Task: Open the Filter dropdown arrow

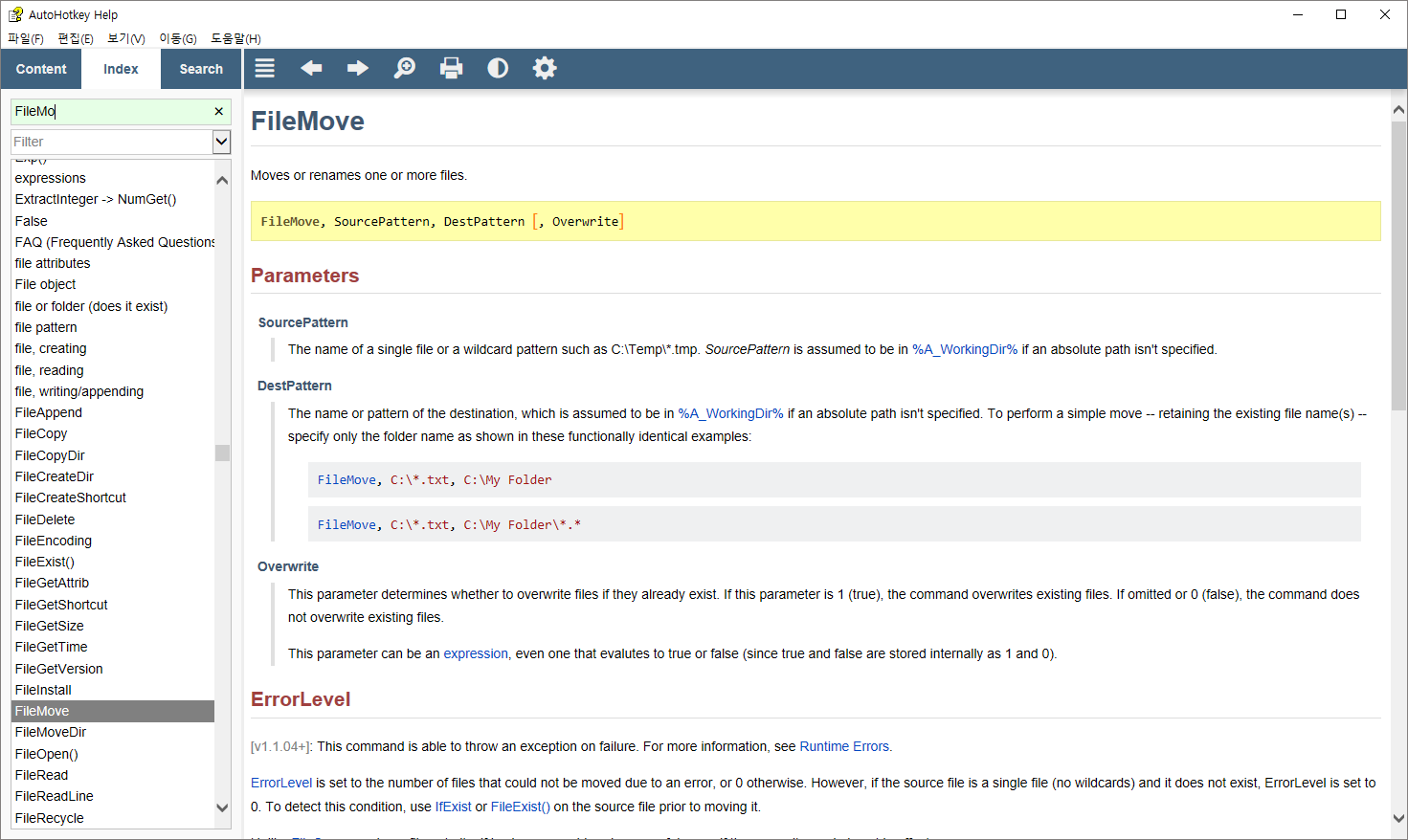Action: [221, 142]
